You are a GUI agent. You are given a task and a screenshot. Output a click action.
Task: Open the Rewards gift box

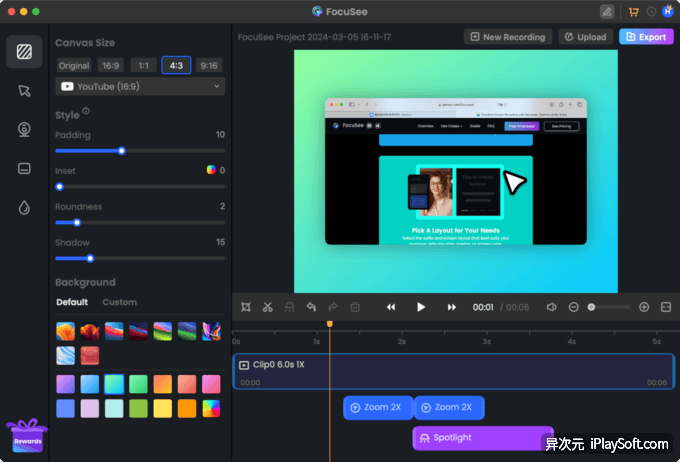27,436
